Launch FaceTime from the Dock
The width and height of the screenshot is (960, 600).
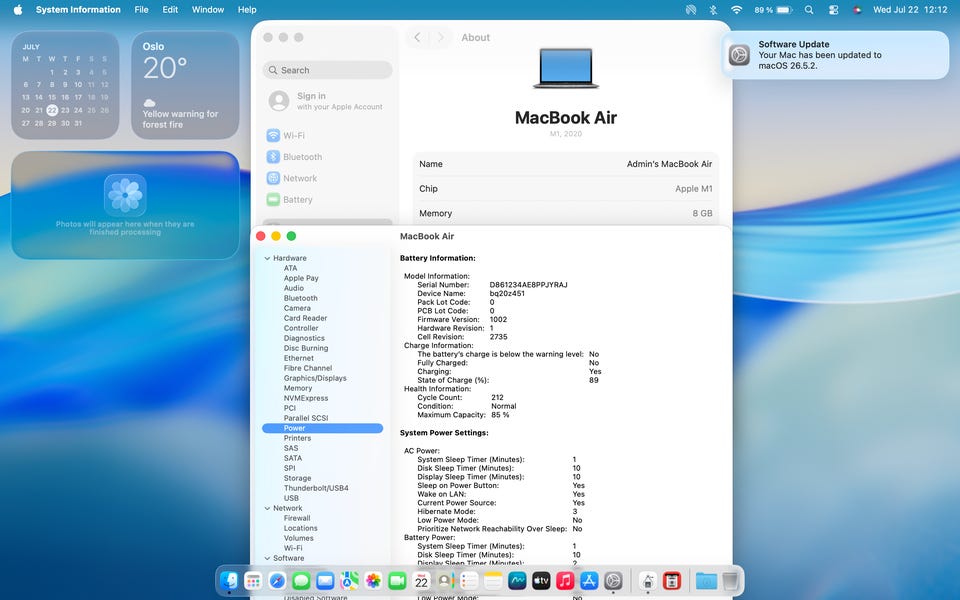(x=397, y=580)
